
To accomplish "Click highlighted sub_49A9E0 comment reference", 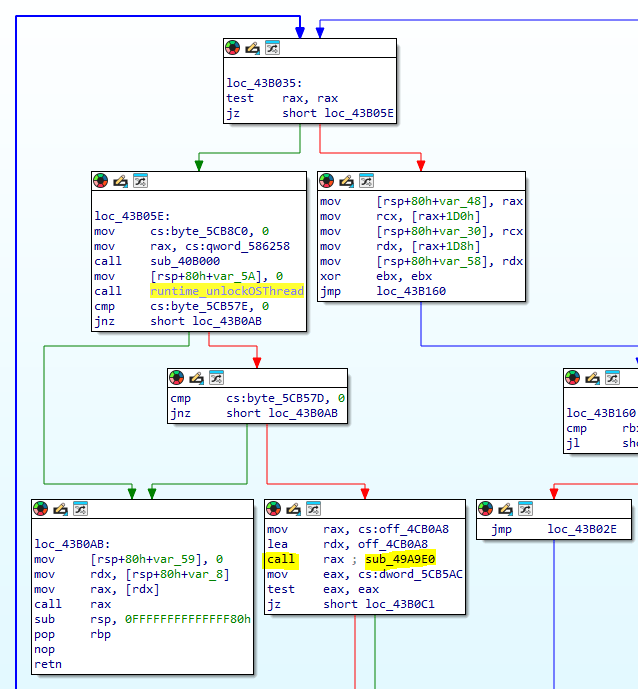I will point(400,559).
